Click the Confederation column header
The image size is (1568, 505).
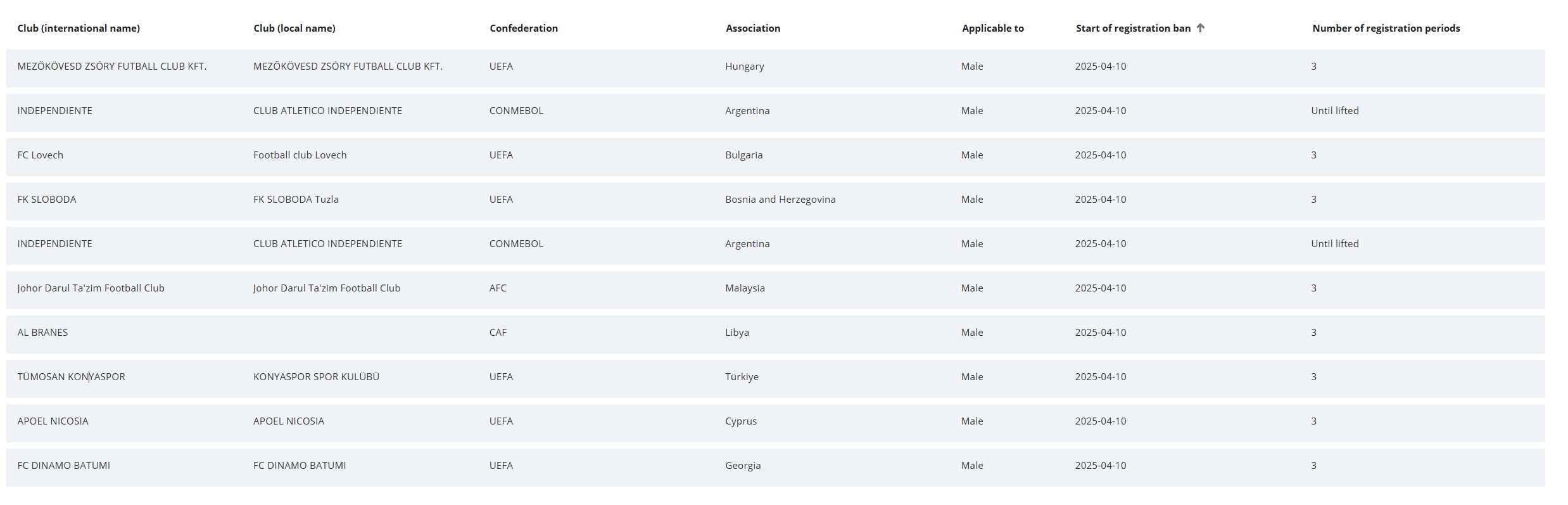click(524, 29)
